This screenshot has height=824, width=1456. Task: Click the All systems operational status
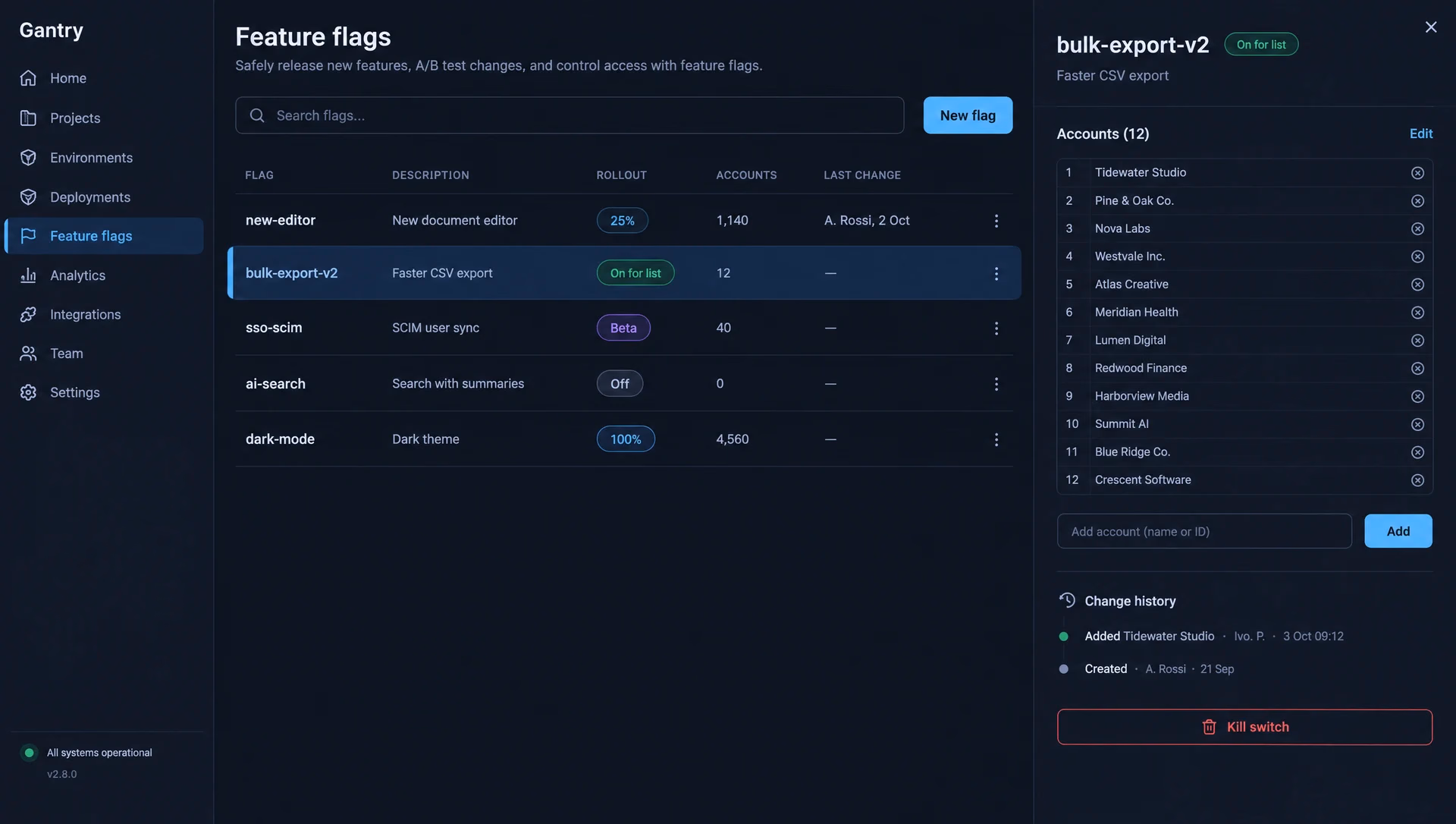click(99, 753)
